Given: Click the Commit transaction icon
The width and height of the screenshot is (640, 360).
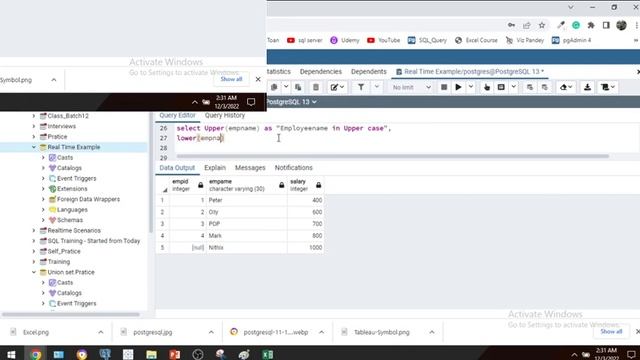Looking at the screenshot, I should coord(529,87).
